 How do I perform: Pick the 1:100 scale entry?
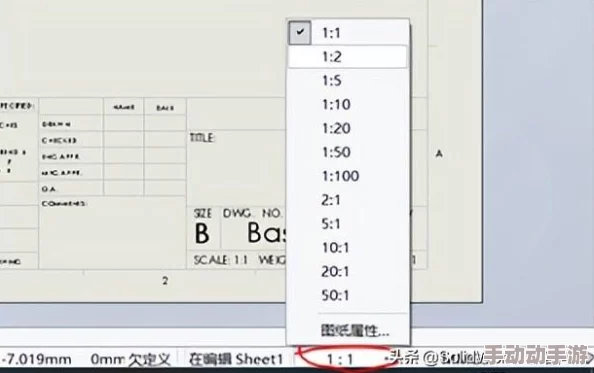tap(348, 176)
